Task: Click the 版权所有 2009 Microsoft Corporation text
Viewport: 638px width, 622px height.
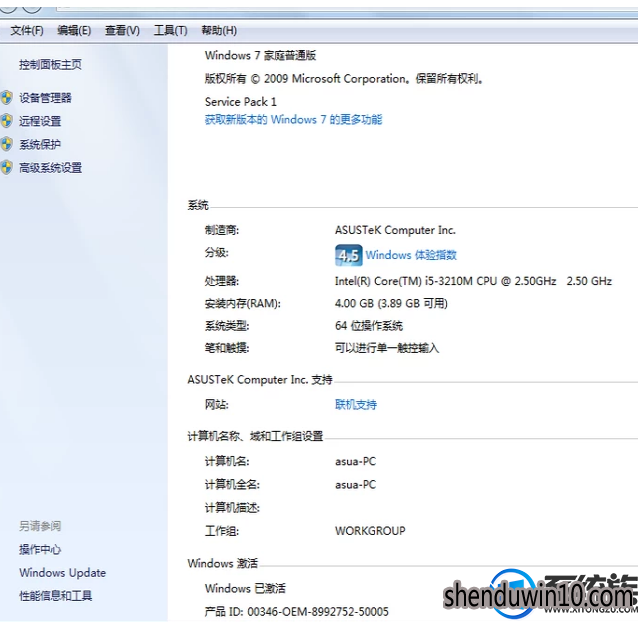Action: 344,79
